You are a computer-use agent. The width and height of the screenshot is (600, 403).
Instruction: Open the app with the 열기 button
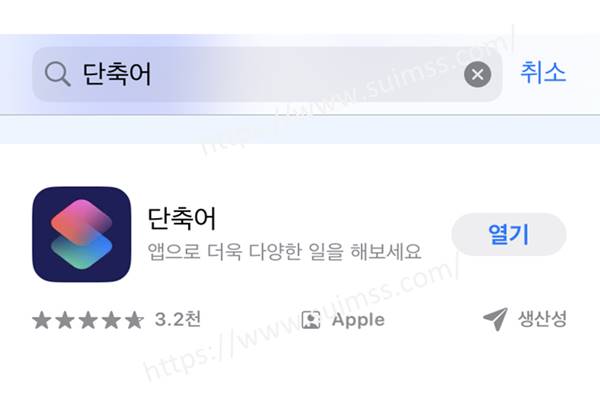[x=509, y=234]
